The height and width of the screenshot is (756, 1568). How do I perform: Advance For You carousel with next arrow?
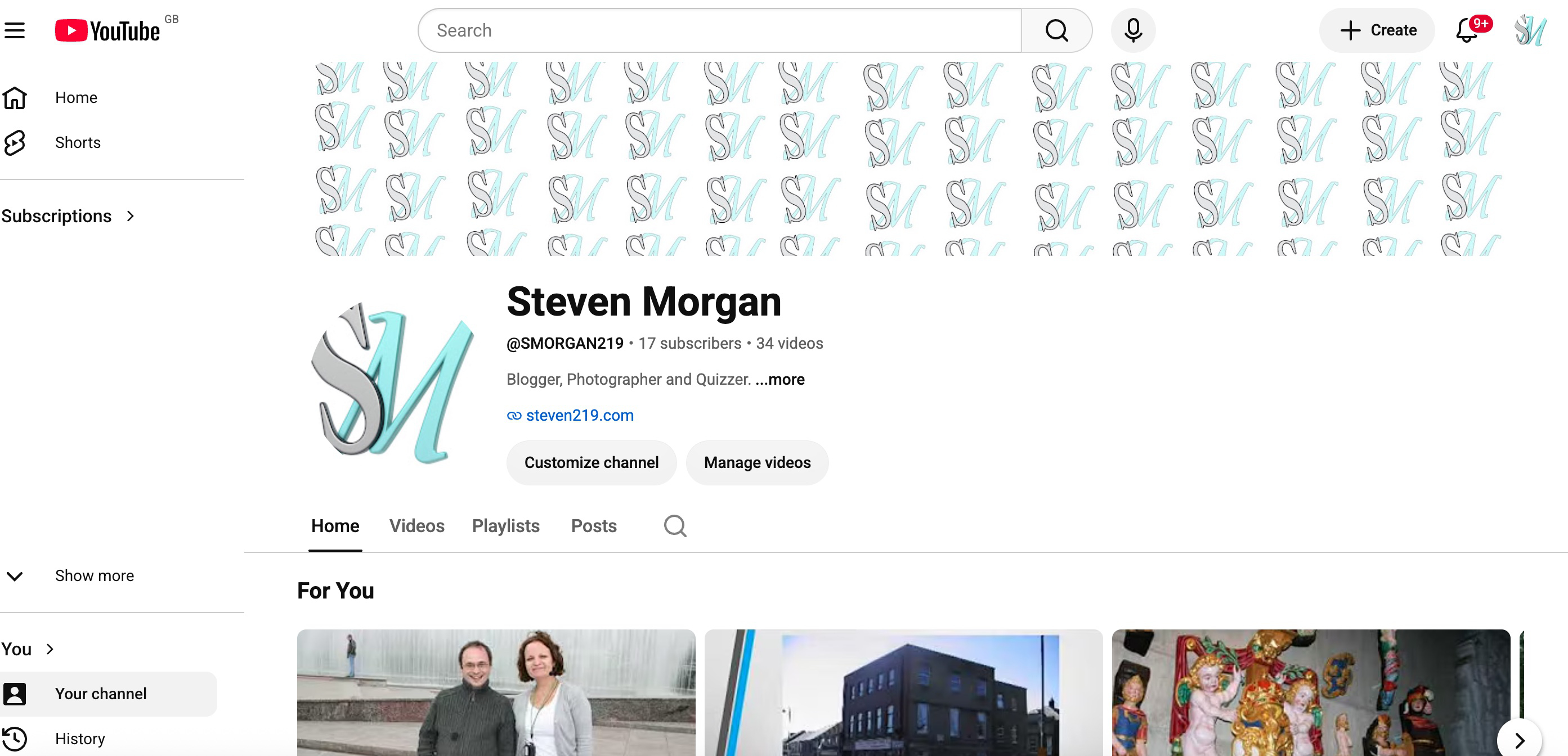click(x=1519, y=740)
